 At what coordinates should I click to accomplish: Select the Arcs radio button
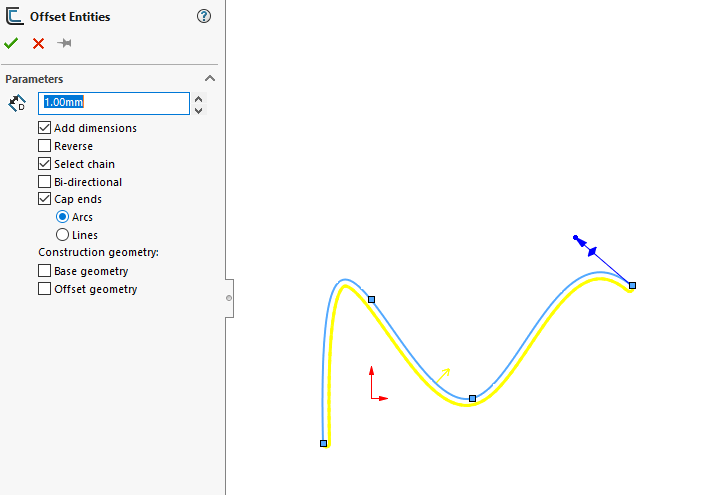pos(63,217)
